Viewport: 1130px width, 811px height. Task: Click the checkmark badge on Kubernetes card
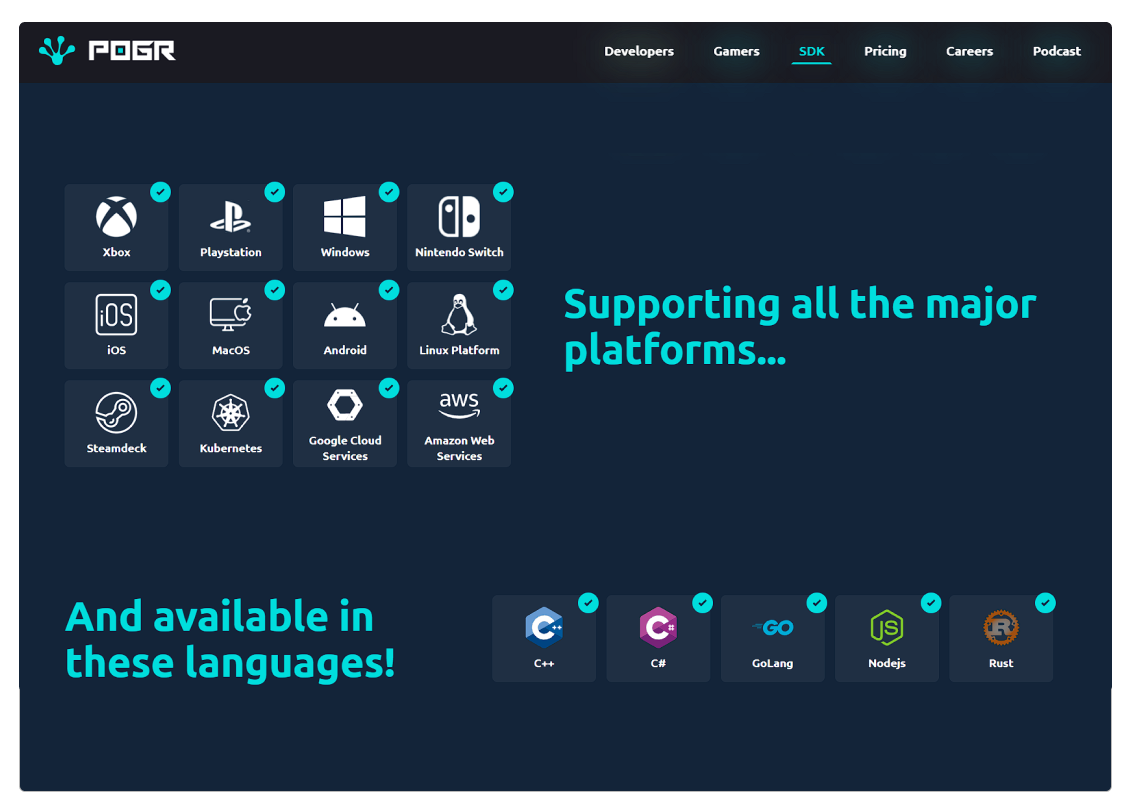(x=275, y=388)
